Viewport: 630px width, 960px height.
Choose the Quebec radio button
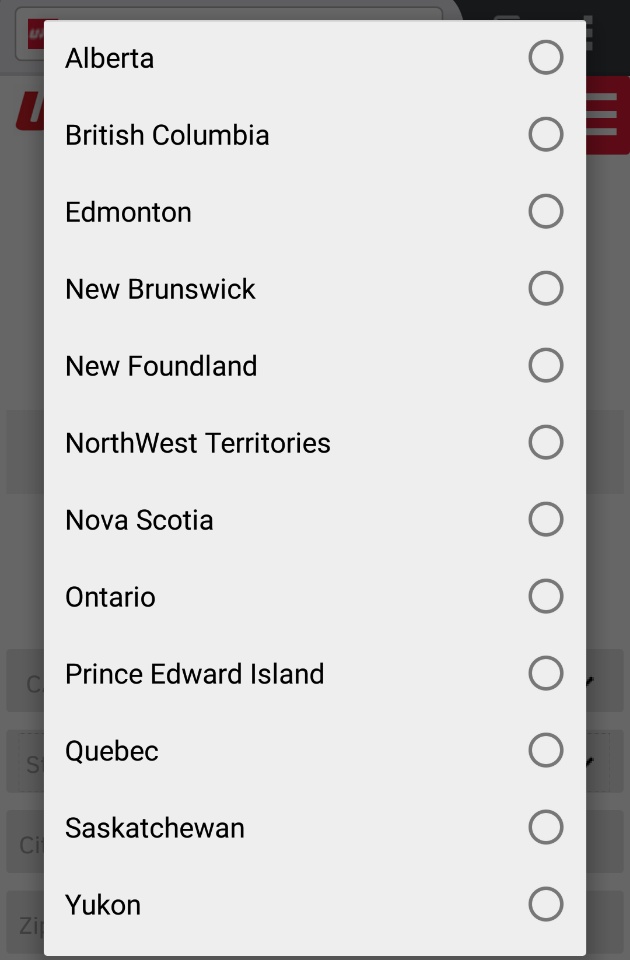tap(545, 751)
